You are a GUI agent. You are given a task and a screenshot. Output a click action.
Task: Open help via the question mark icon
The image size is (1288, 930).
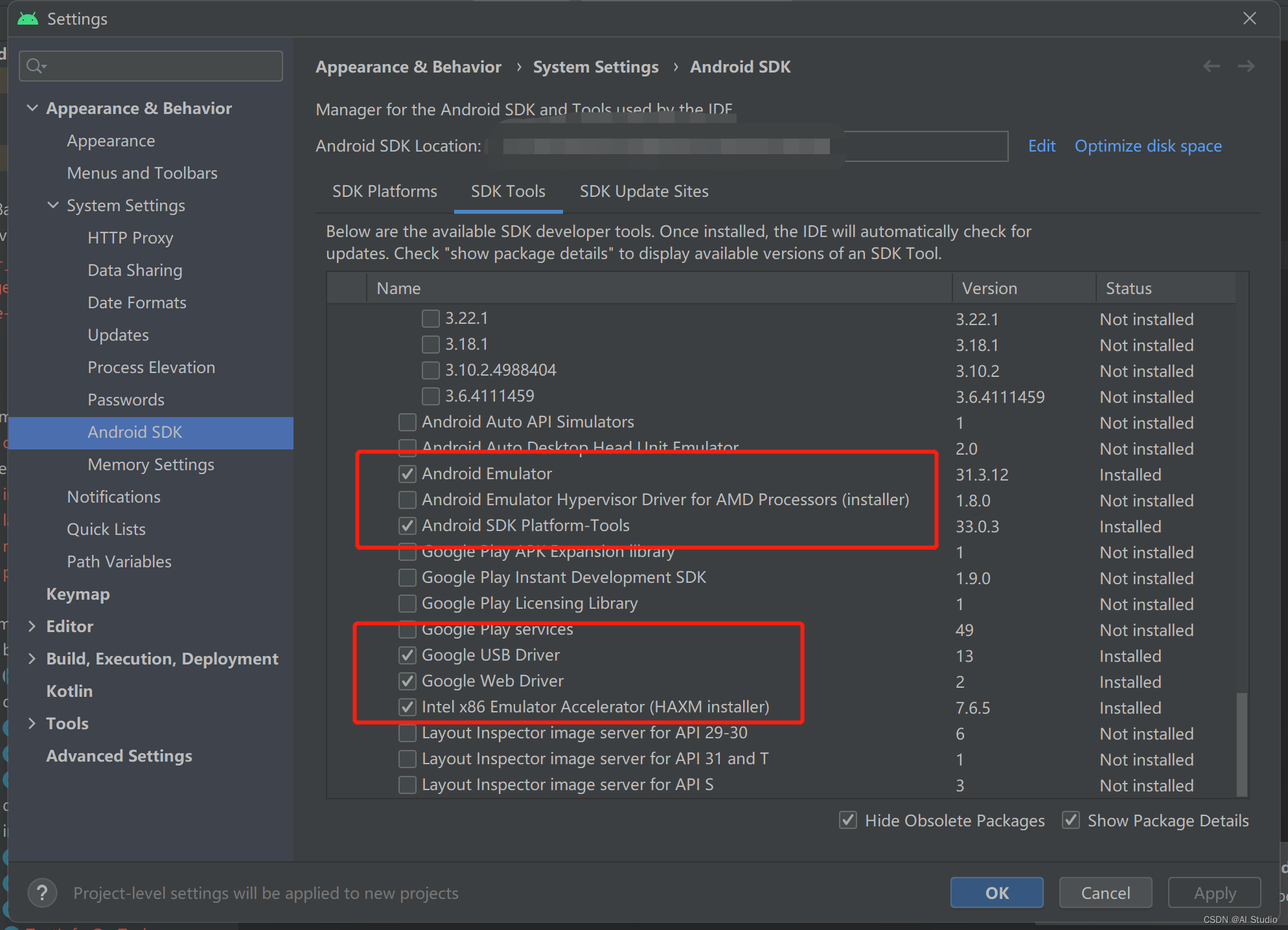tap(42, 892)
